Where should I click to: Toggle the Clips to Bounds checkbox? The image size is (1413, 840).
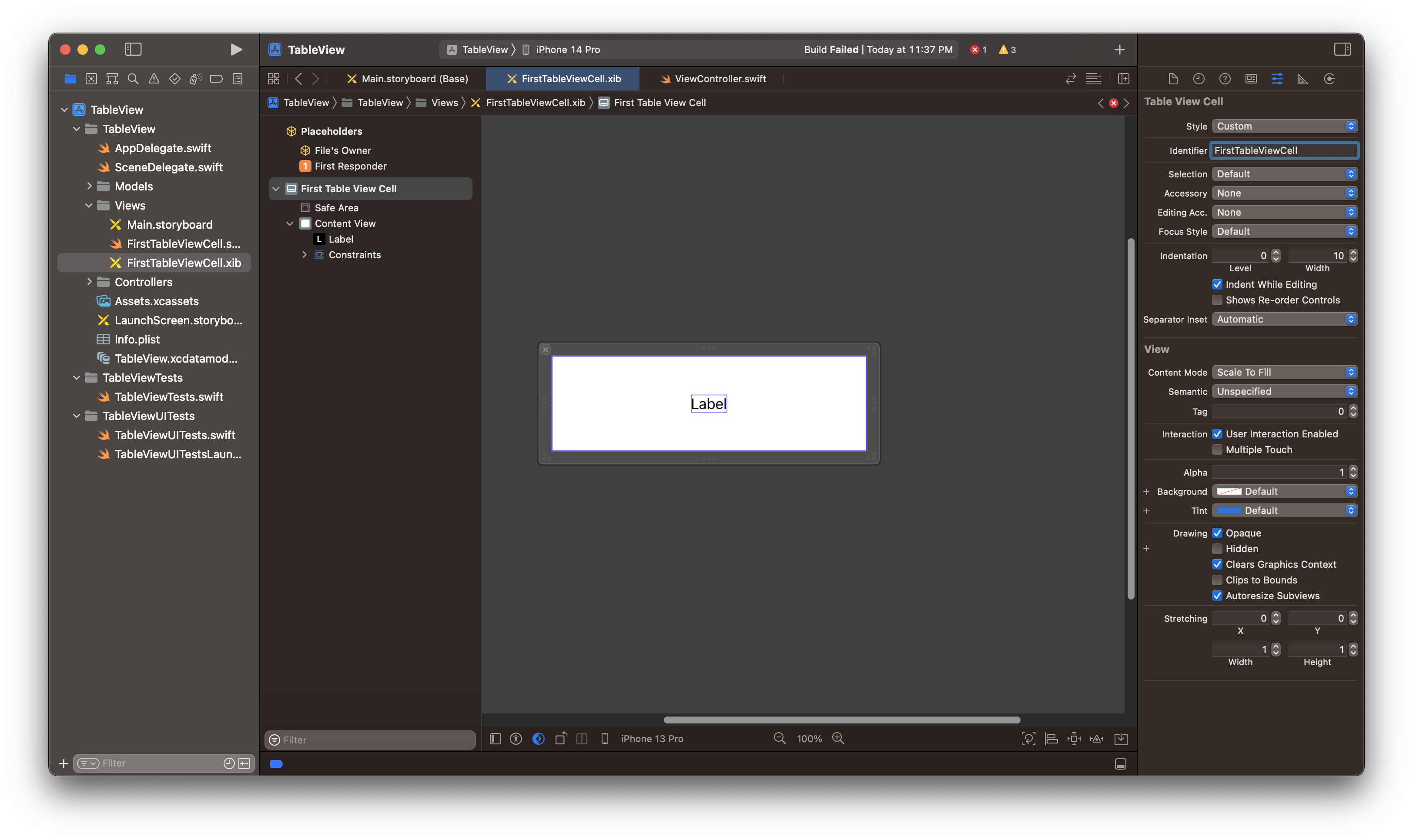pos(1217,580)
